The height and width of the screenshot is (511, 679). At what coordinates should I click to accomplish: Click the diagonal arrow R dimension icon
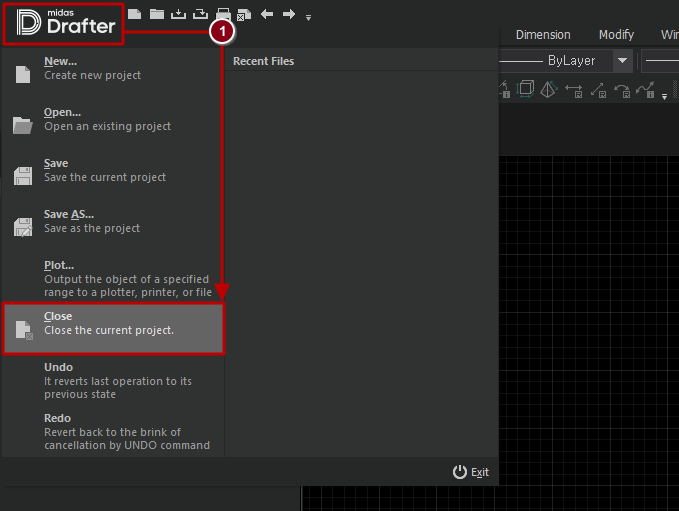click(598, 90)
